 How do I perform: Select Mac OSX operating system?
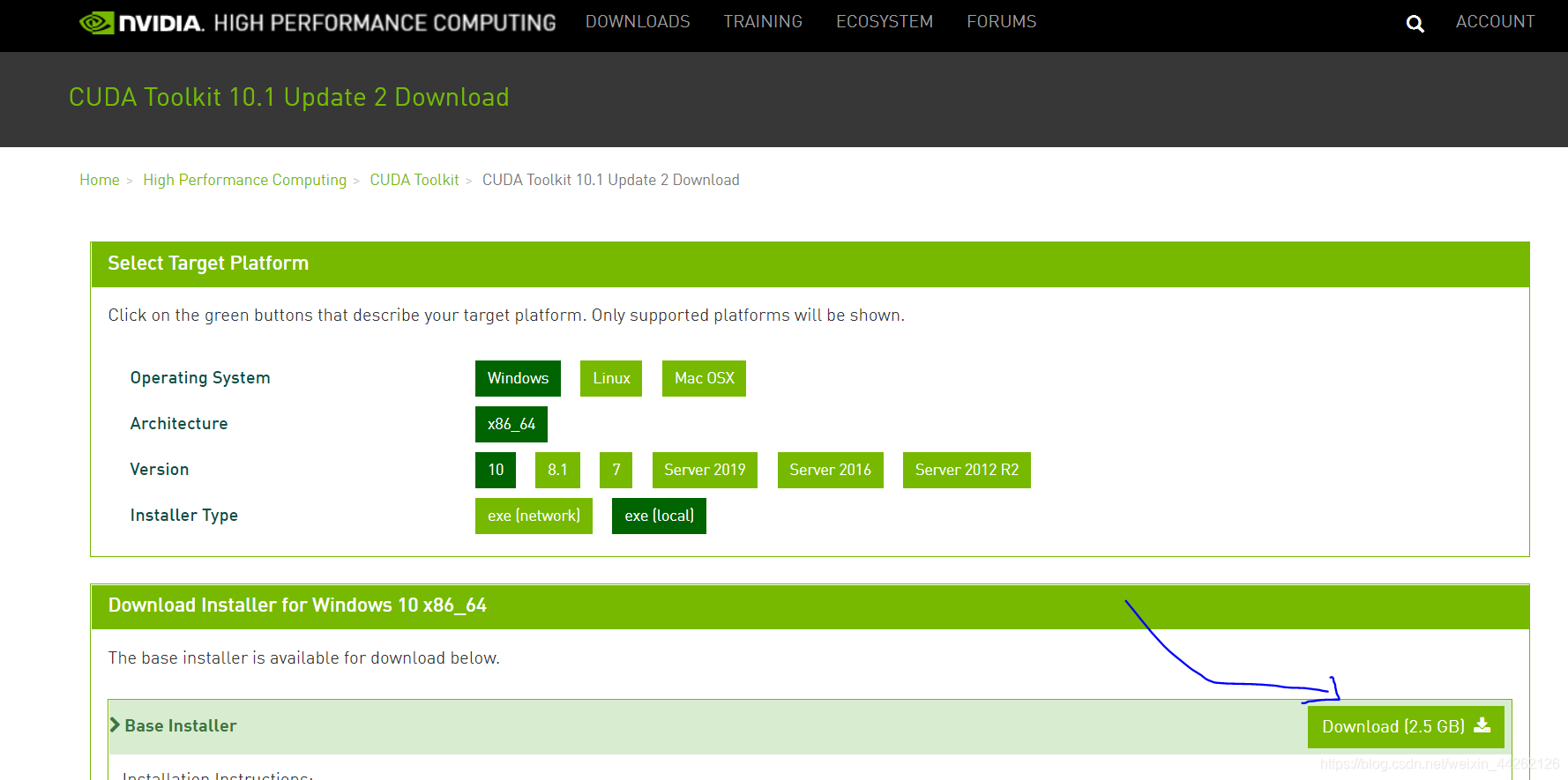(704, 378)
